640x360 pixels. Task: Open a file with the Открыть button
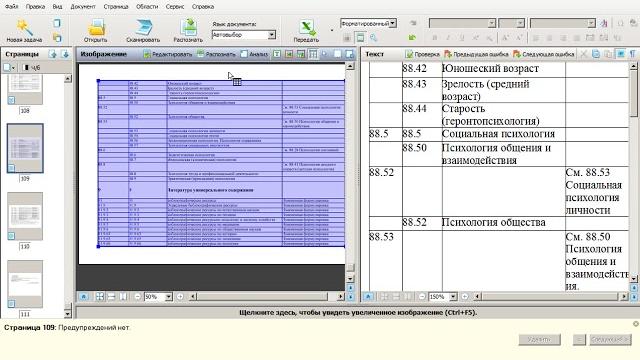coord(95,31)
